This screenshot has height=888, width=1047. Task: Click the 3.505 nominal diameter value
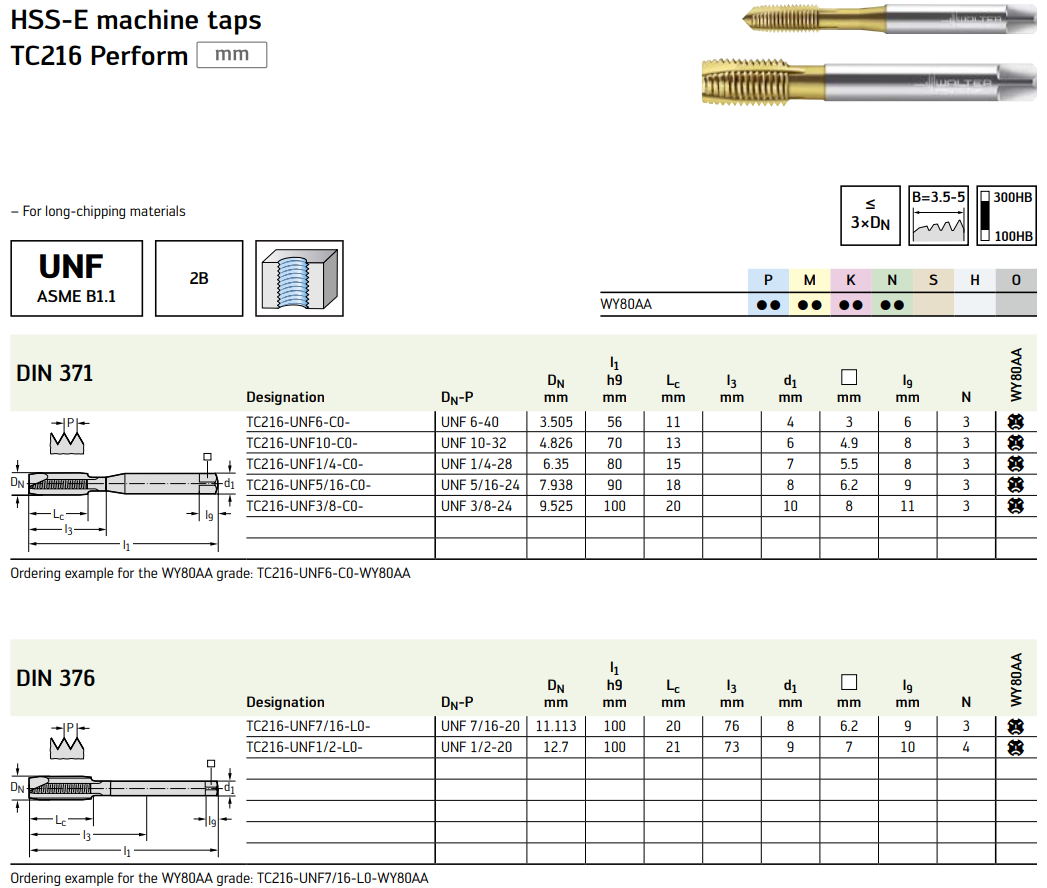coord(556,422)
